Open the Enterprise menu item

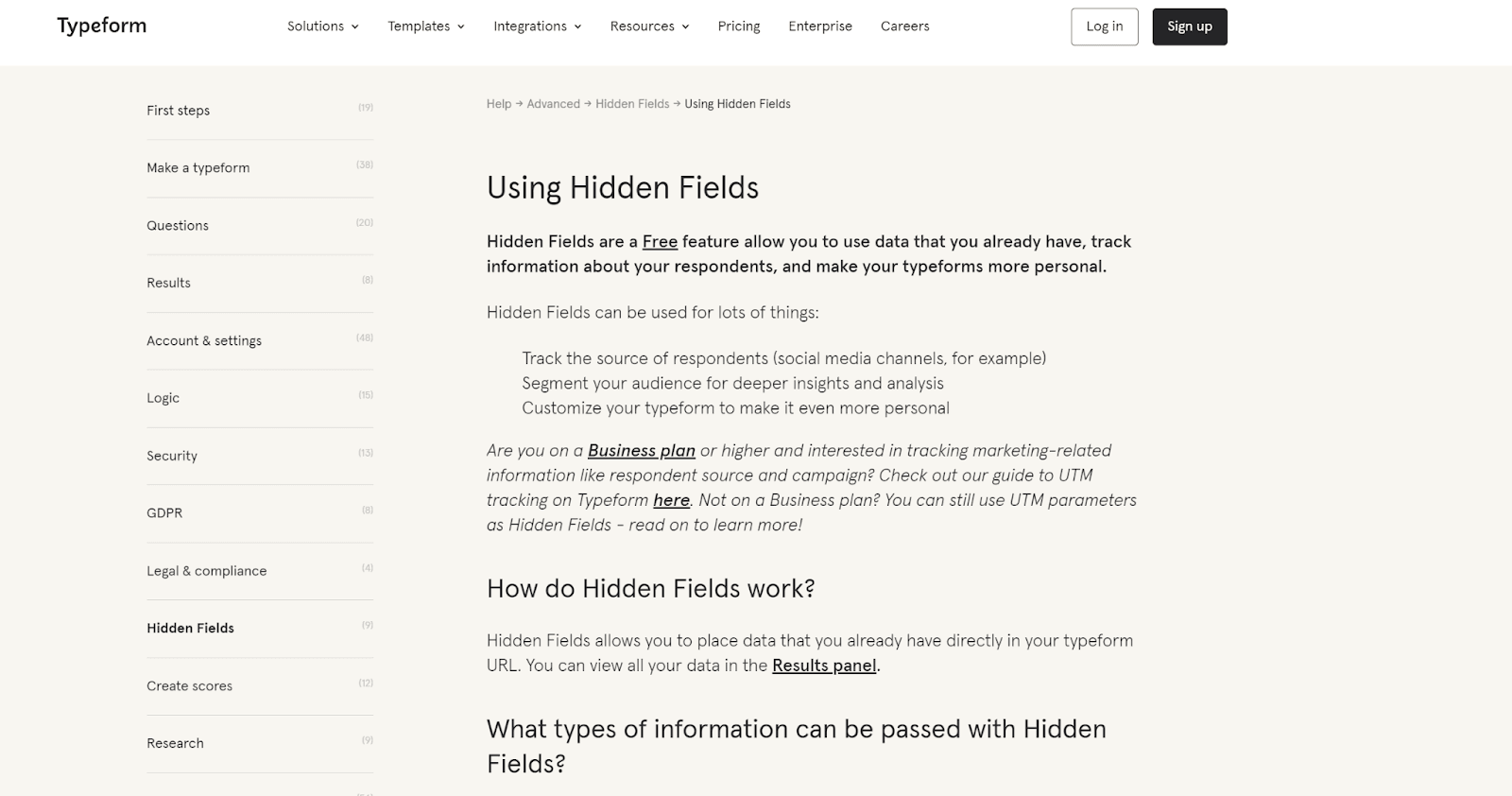[820, 26]
